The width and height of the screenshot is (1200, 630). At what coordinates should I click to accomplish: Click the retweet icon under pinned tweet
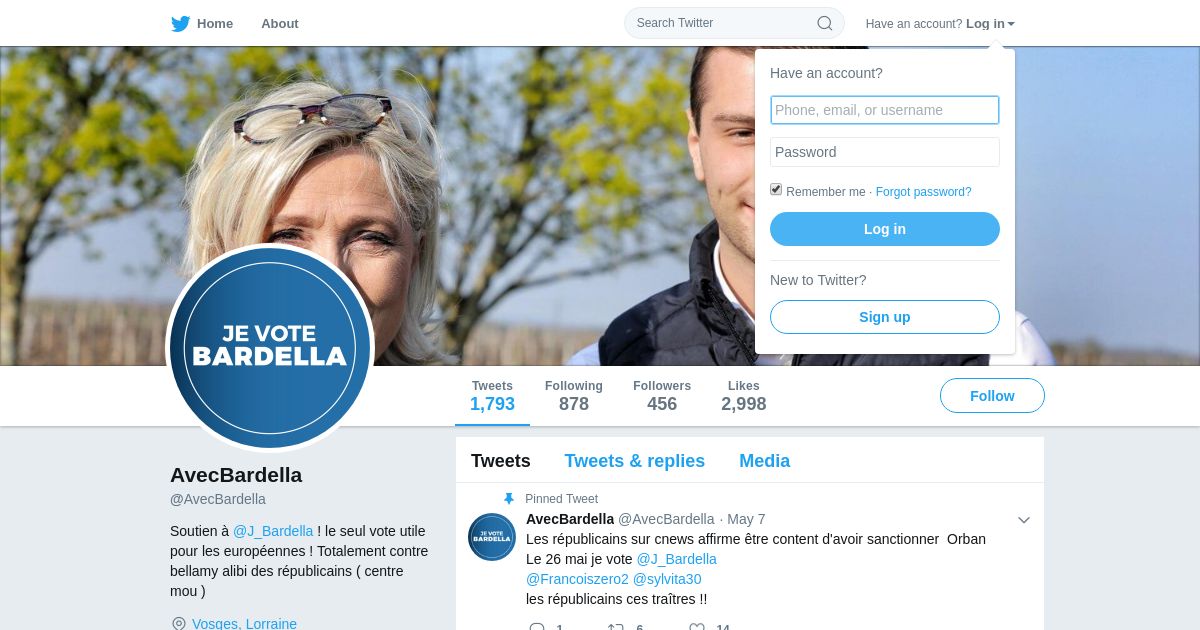[x=616, y=628]
